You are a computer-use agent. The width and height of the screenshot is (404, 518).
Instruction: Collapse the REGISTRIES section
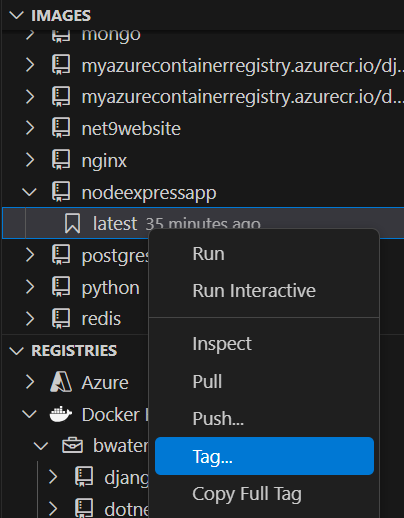coord(17,351)
